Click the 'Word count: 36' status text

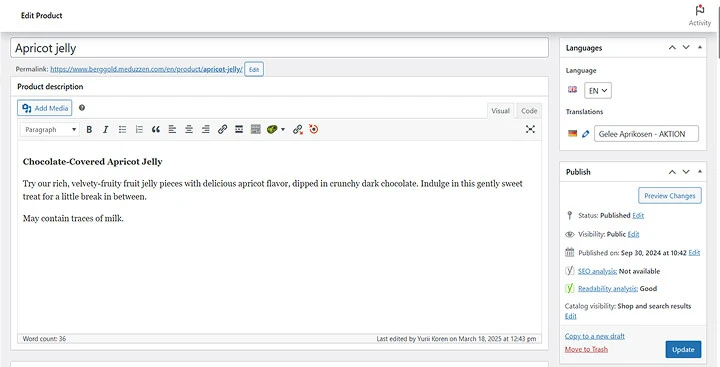coord(45,339)
